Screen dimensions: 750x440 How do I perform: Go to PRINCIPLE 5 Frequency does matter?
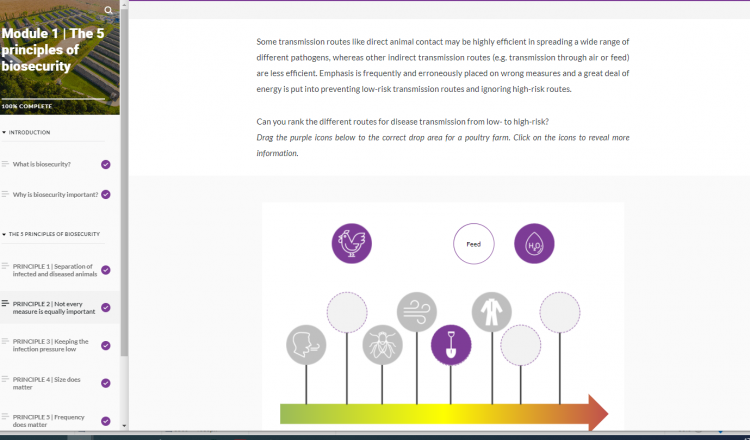click(50, 420)
